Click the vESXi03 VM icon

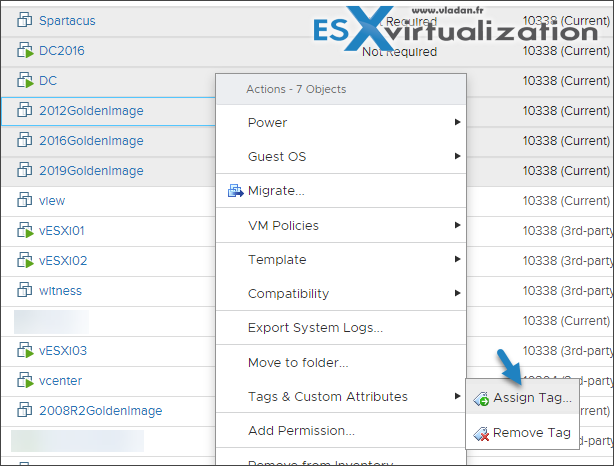click(25, 350)
